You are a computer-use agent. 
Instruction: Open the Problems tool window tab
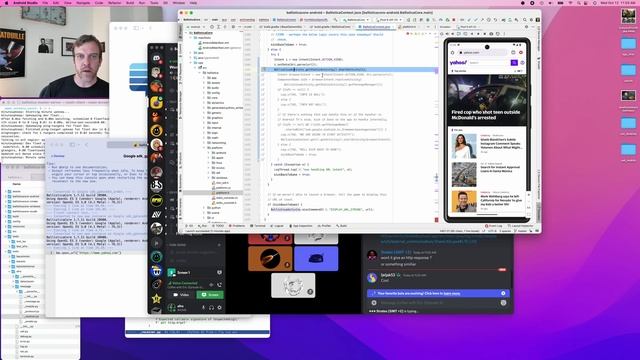[x=238, y=226]
